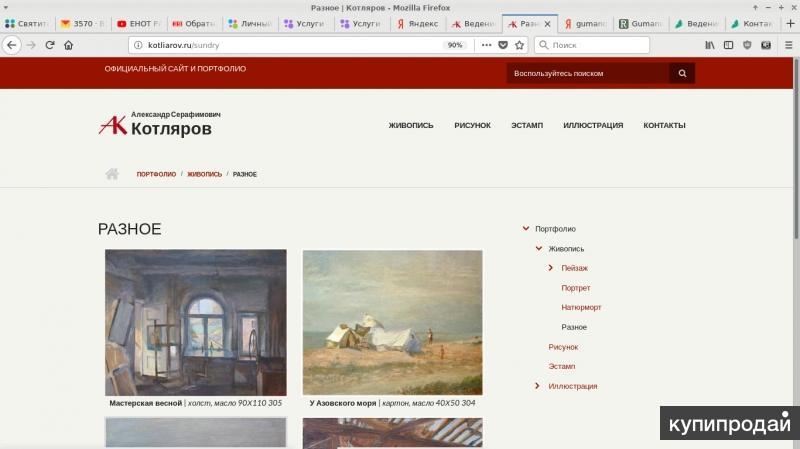The image size is (800, 449).
Task: Open ЭСТАМП in main navigation
Action: (x=527, y=125)
